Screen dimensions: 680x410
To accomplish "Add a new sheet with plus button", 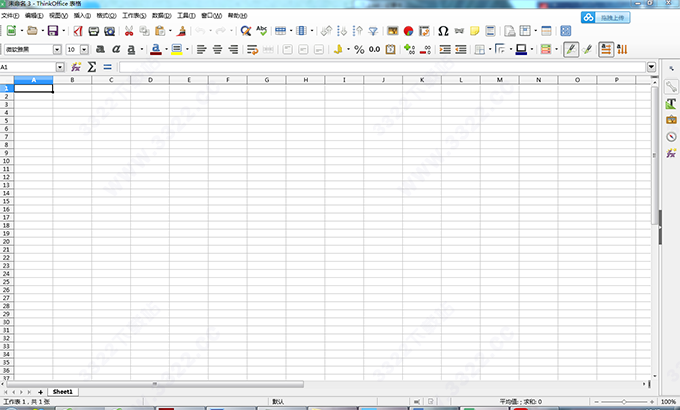I will [x=40, y=392].
